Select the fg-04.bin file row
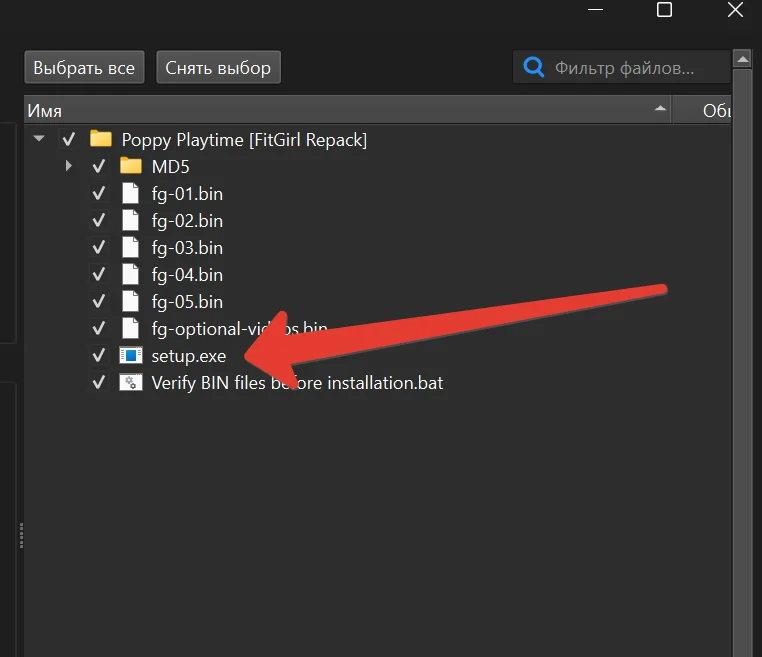 (187, 274)
